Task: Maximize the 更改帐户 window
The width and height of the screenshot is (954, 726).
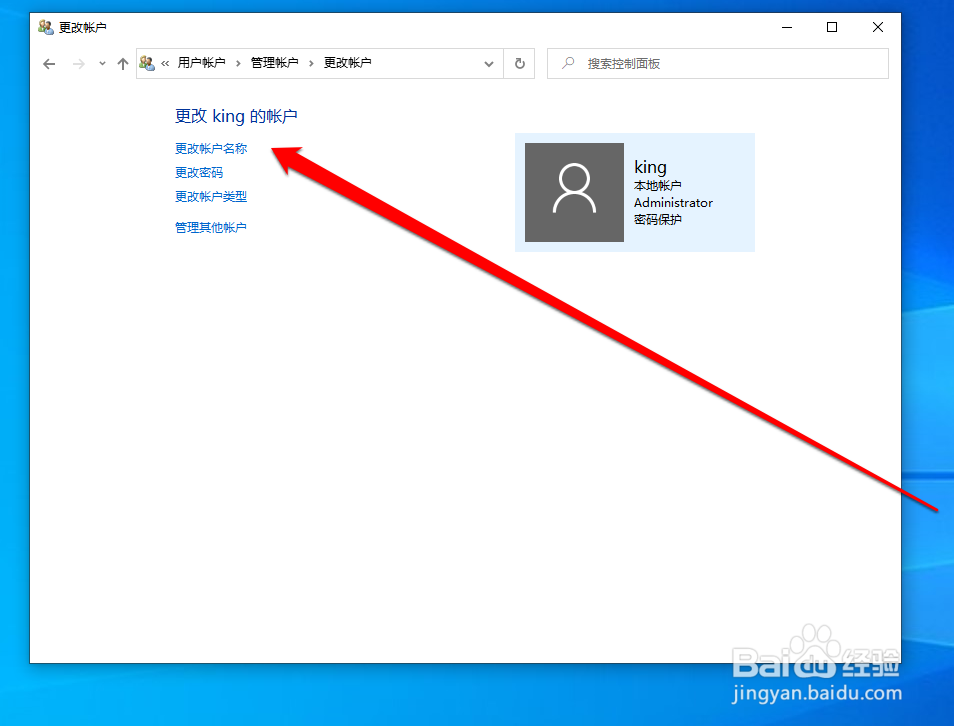Action: pyautogui.click(x=832, y=27)
